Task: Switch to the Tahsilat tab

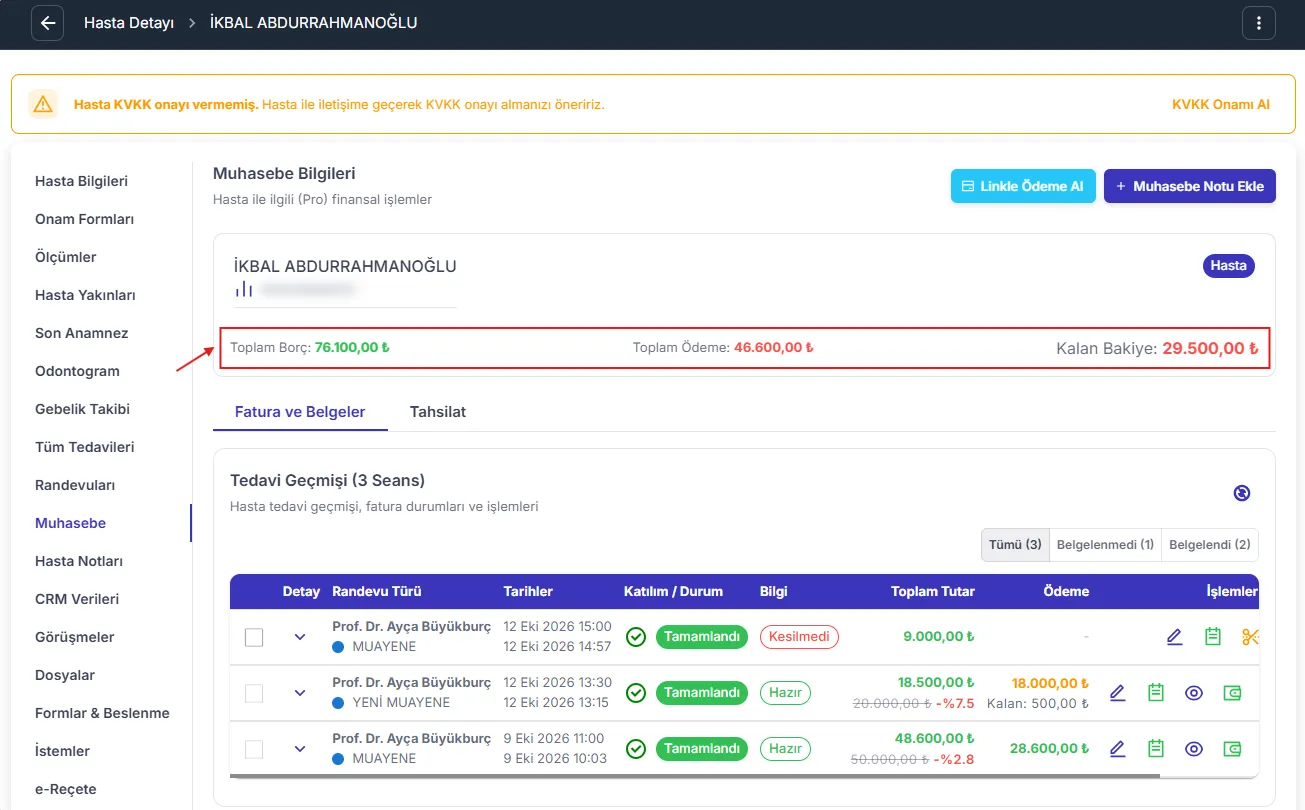Action: (438, 411)
